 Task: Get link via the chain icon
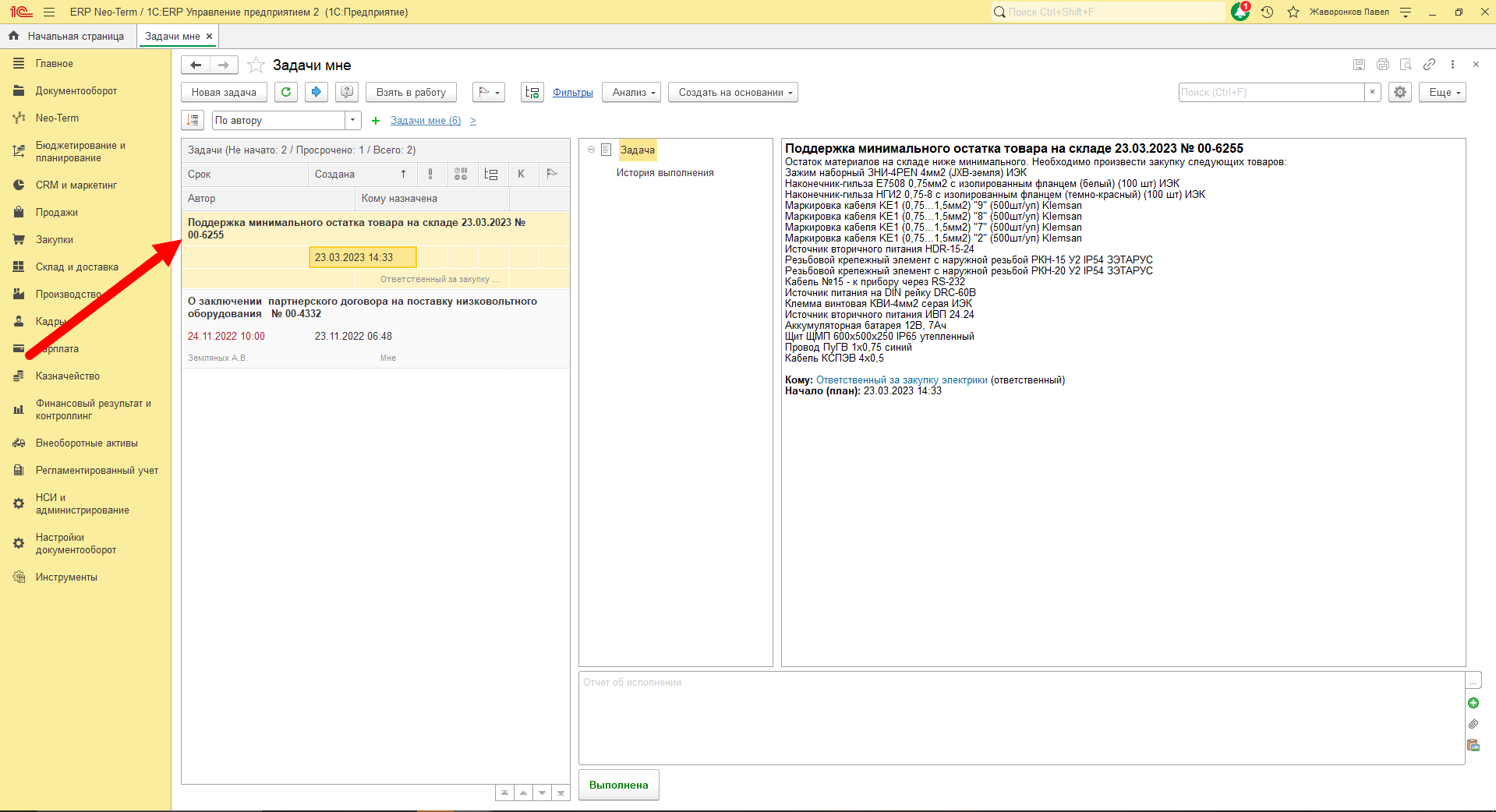point(1429,65)
